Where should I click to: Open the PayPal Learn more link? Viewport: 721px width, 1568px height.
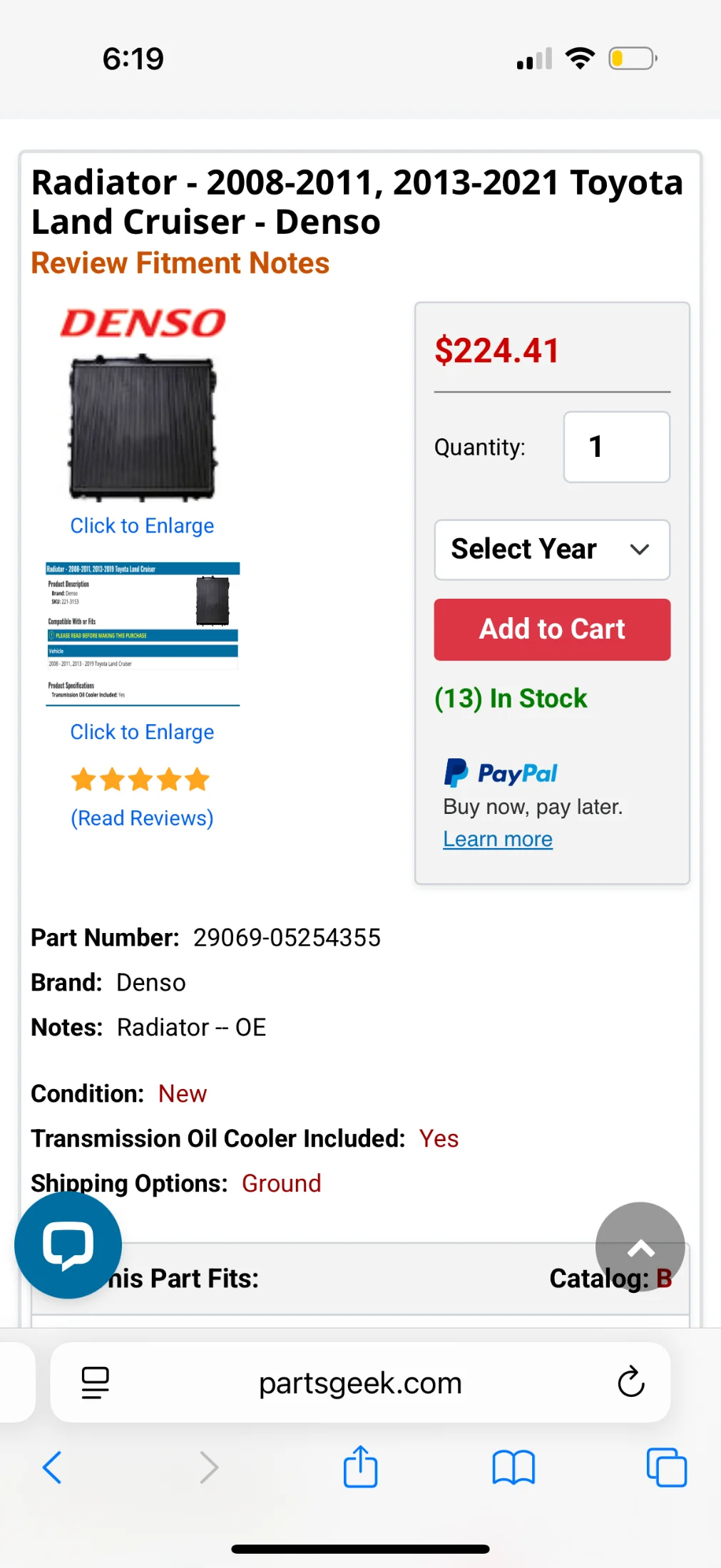point(498,839)
